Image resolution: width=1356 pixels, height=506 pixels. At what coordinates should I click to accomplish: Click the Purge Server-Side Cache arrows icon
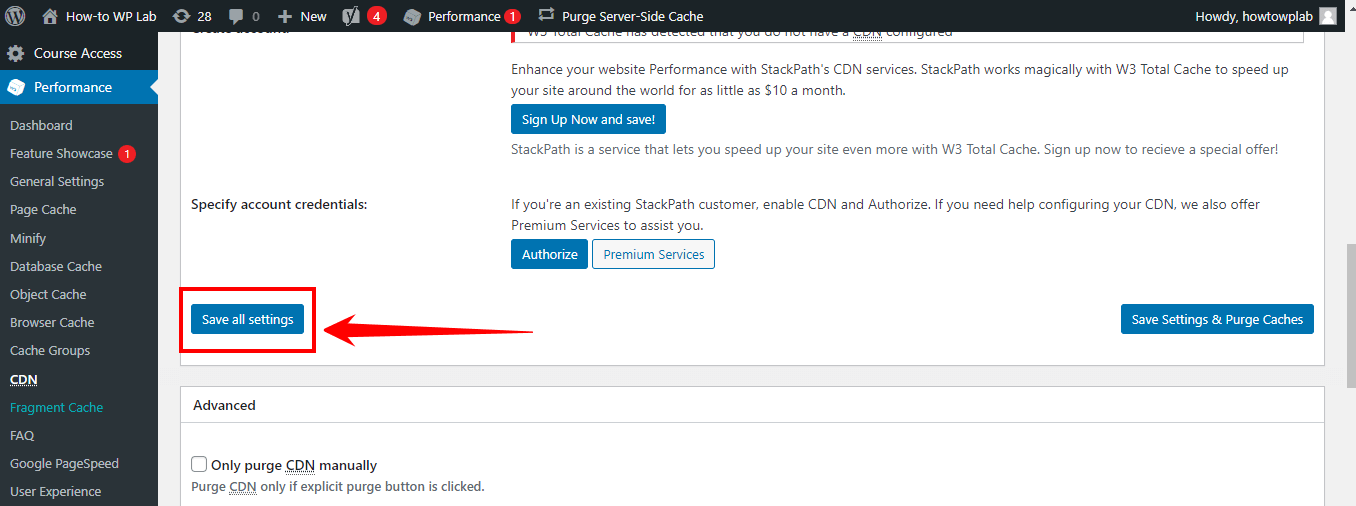(546, 15)
